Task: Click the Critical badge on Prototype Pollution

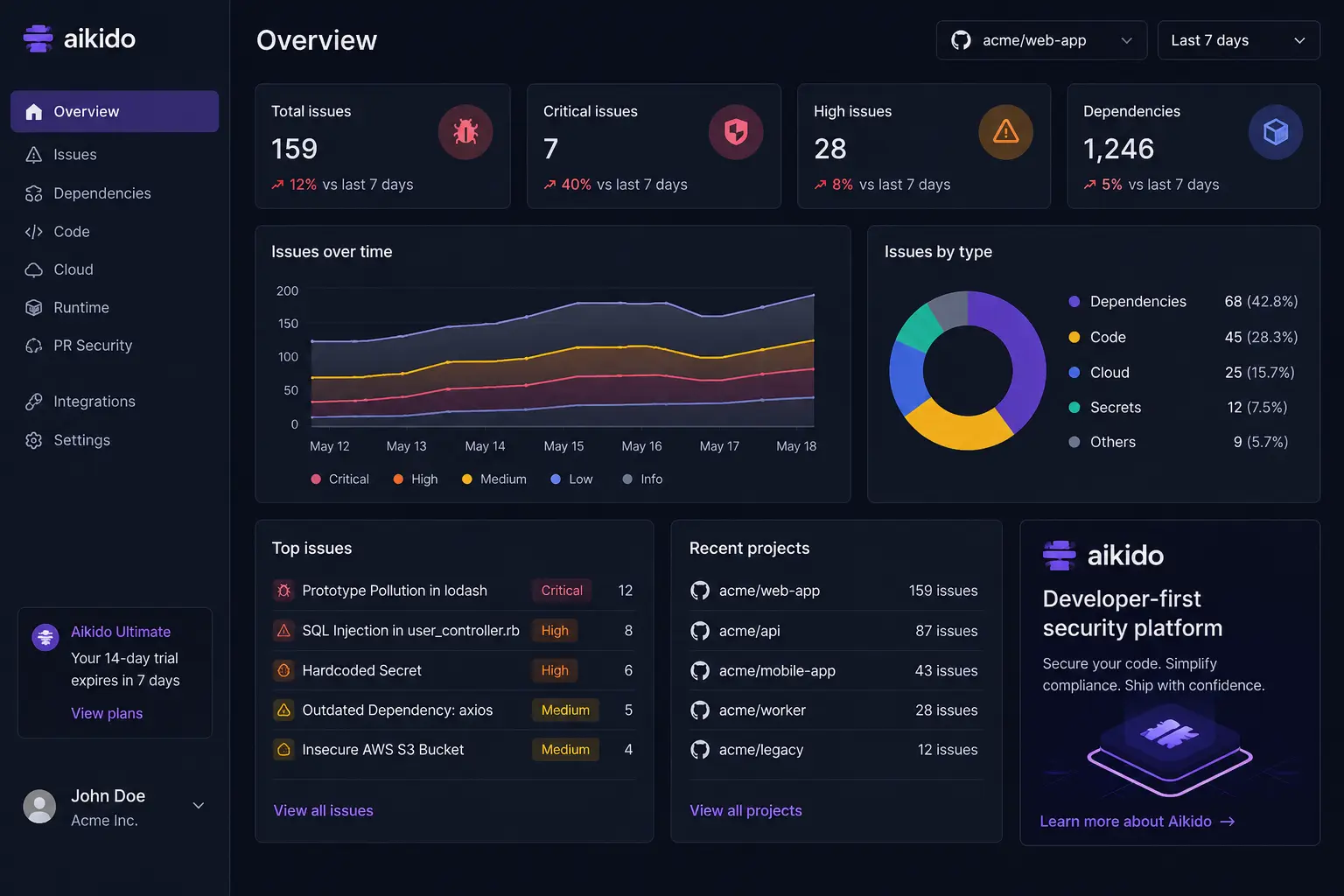Action: coord(562,591)
